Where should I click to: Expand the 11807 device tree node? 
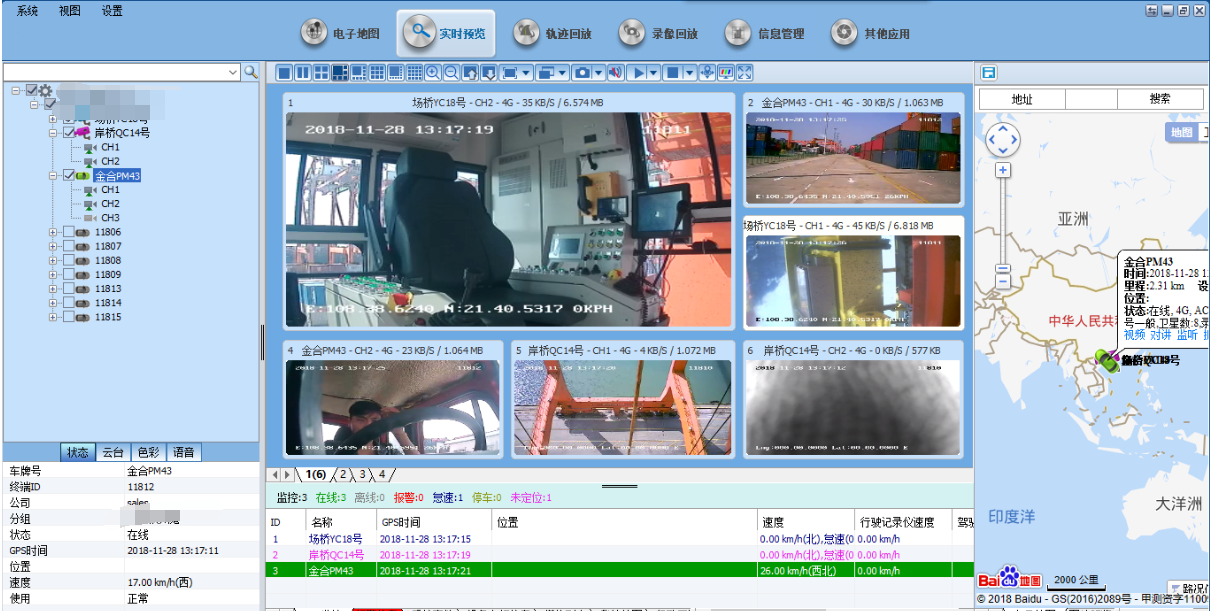coord(53,246)
